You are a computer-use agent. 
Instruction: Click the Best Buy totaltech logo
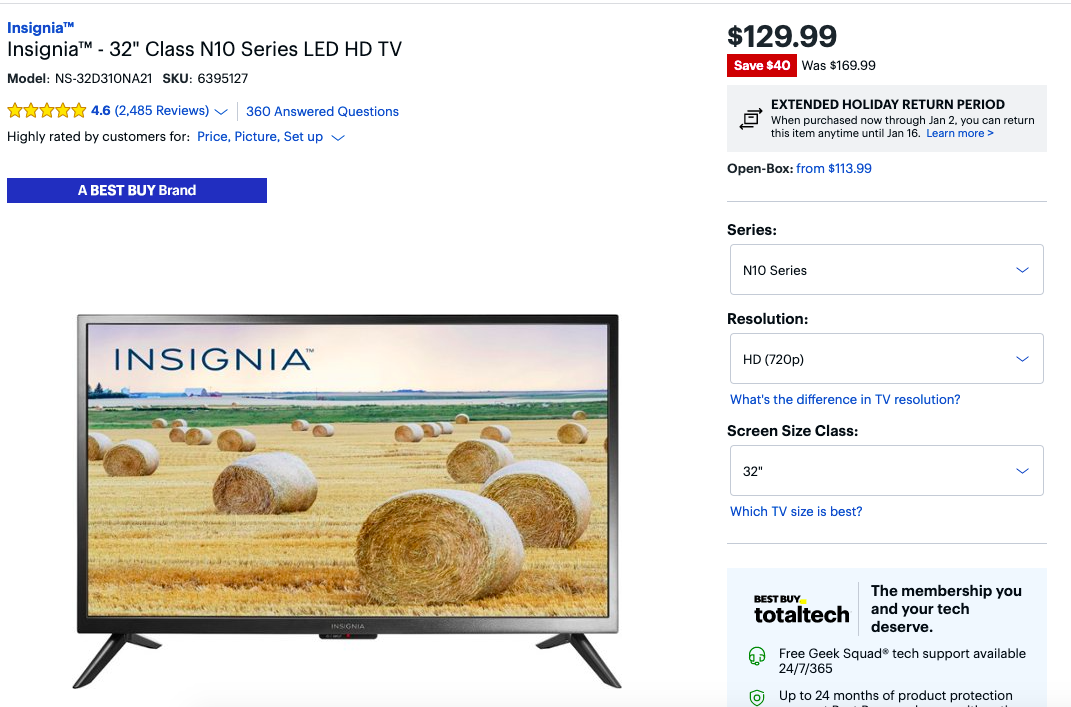pyautogui.click(x=801, y=609)
